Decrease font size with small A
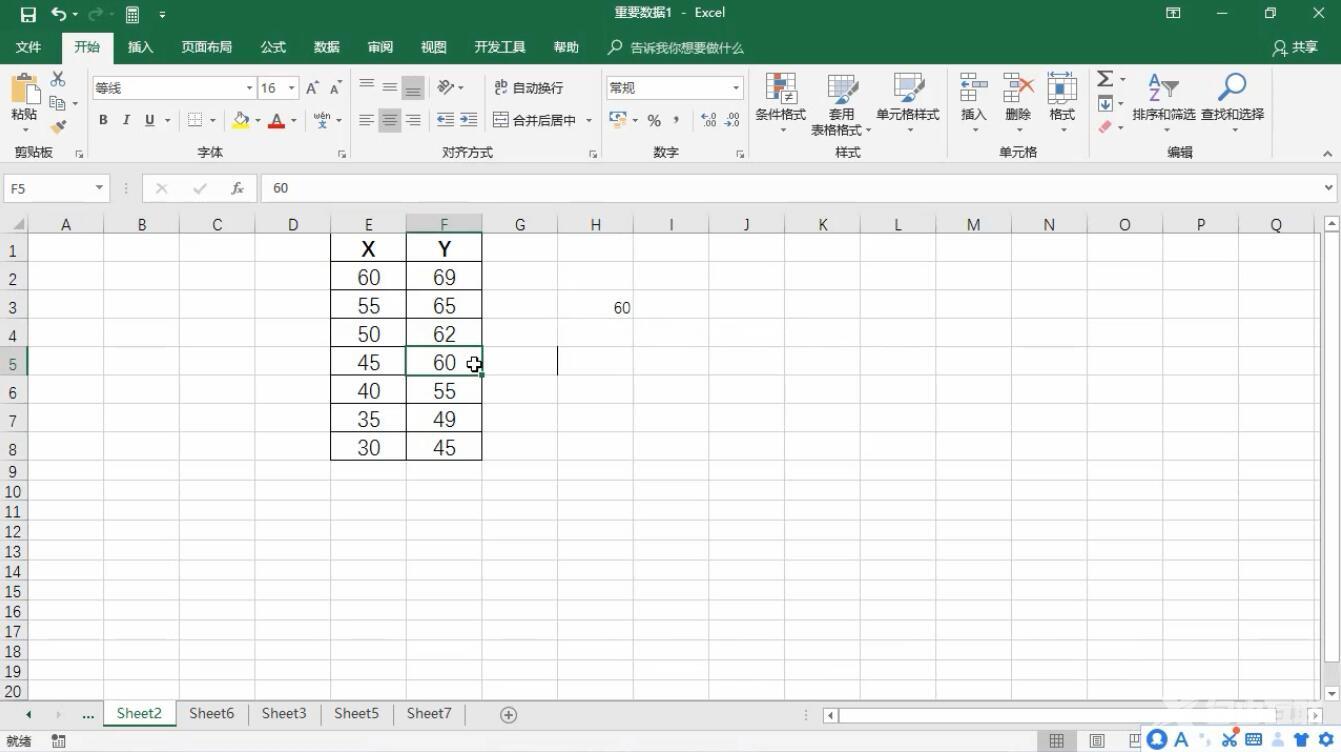 point(336,88)
